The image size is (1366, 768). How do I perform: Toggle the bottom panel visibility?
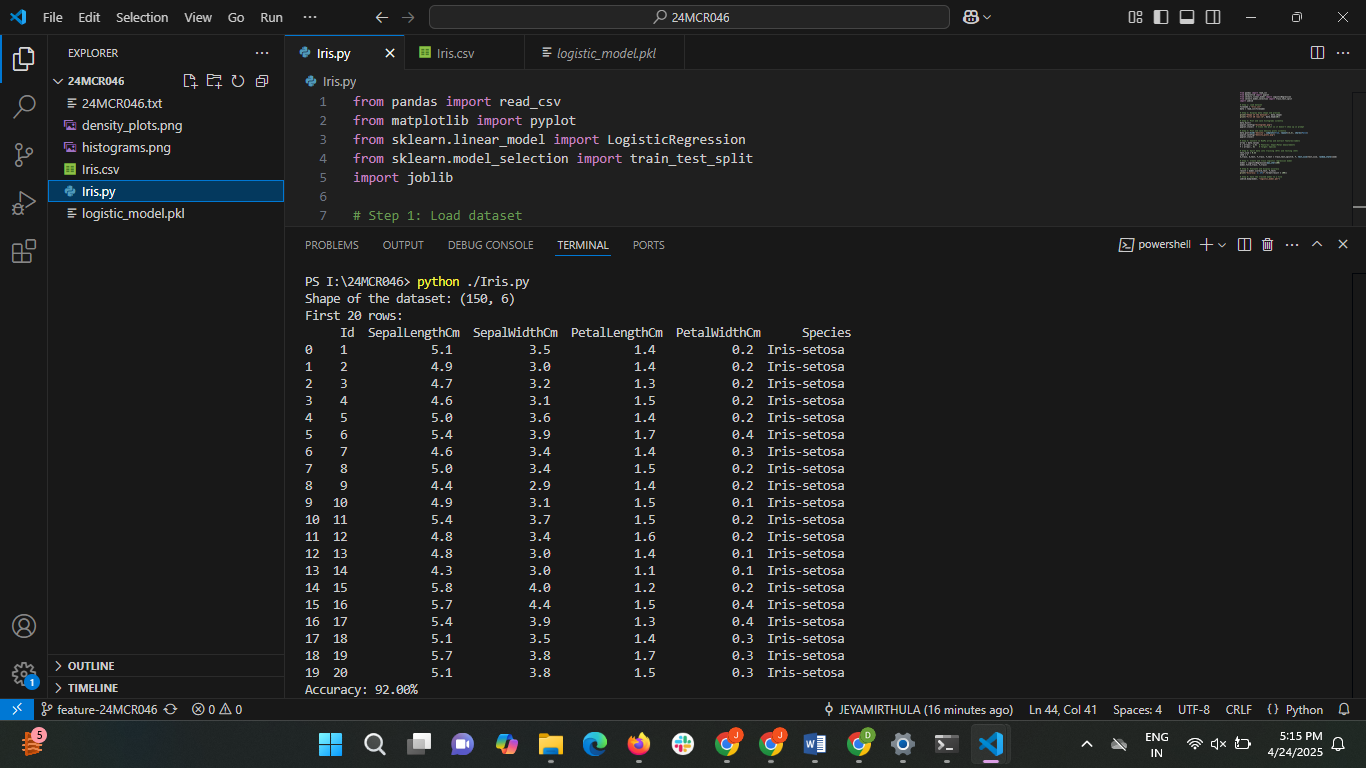pyautogui.click(x=1187, y=17)
